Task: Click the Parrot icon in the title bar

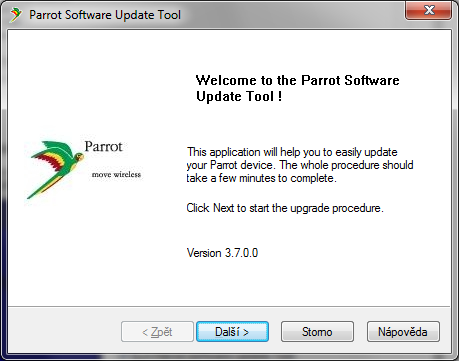Action: tap(15, 15)
